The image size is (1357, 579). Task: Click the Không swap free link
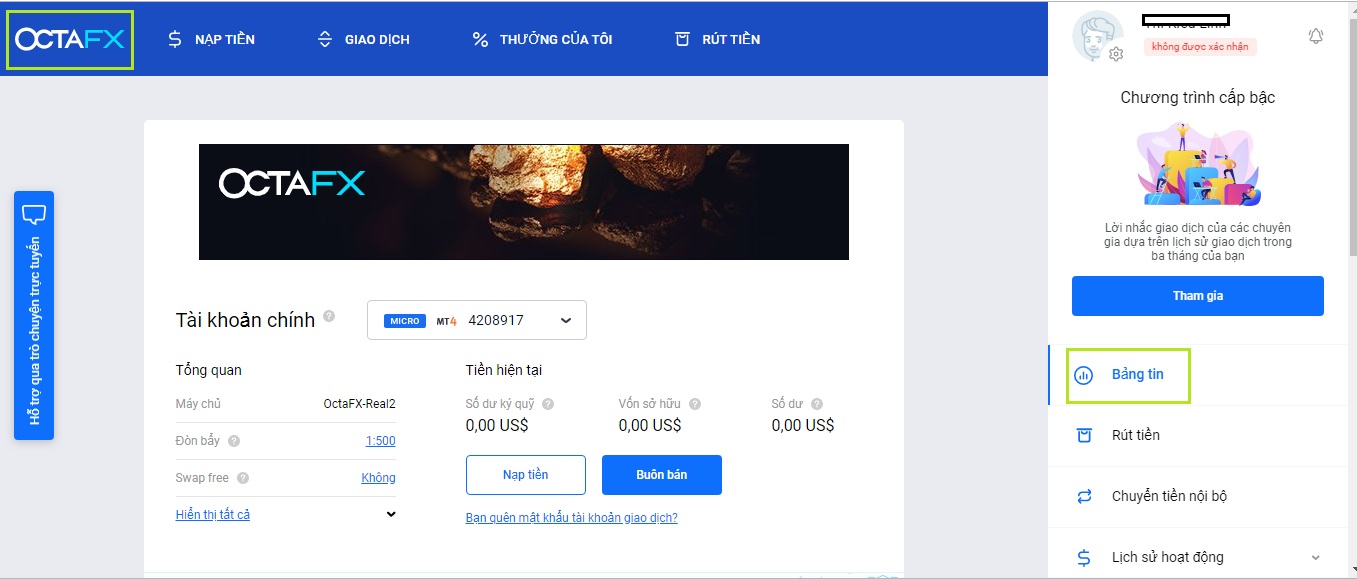point(379,478)
